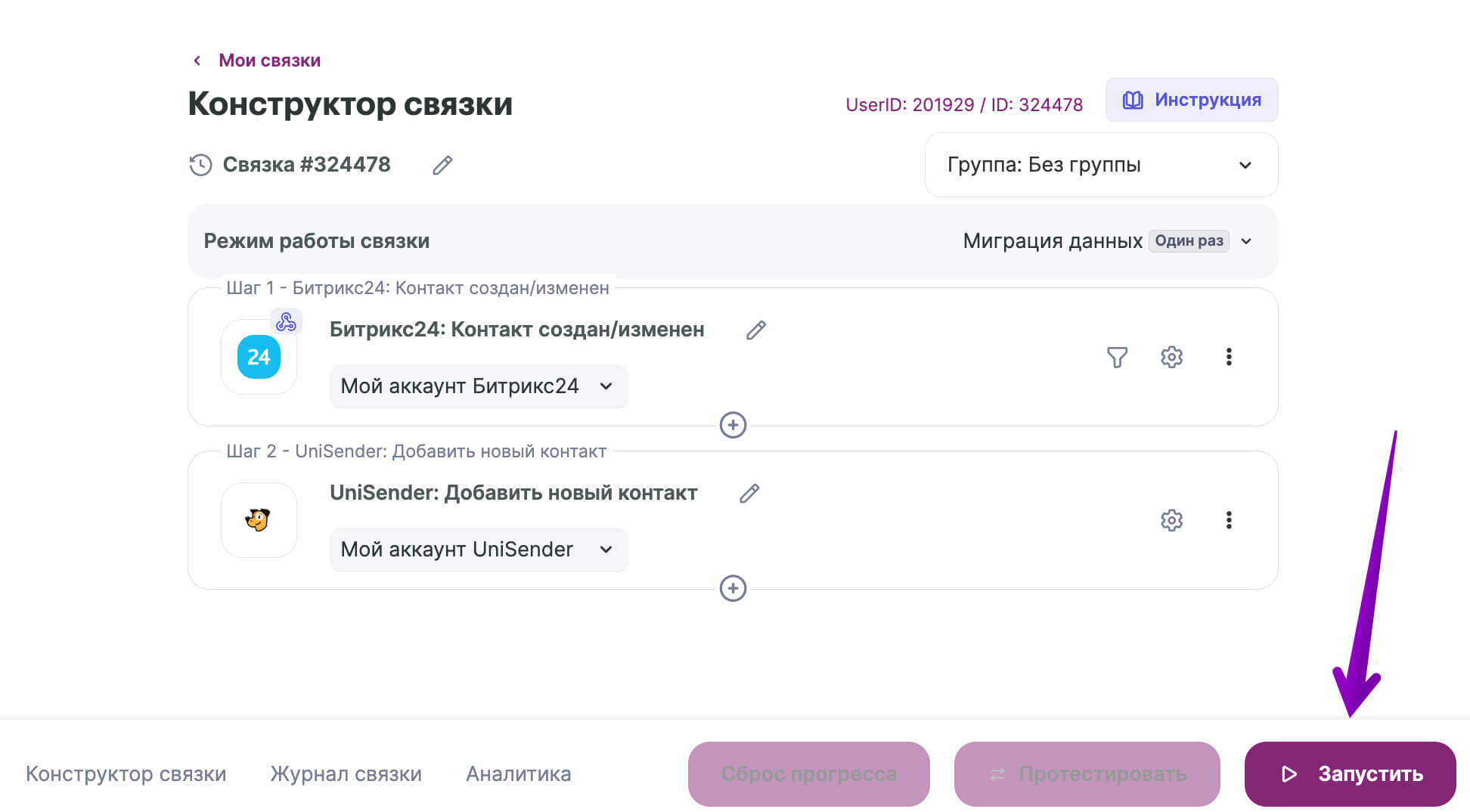Click the back chevron beside Мои связки
The width and height of the screenshot is (1470, 812).
pos(197,60)
